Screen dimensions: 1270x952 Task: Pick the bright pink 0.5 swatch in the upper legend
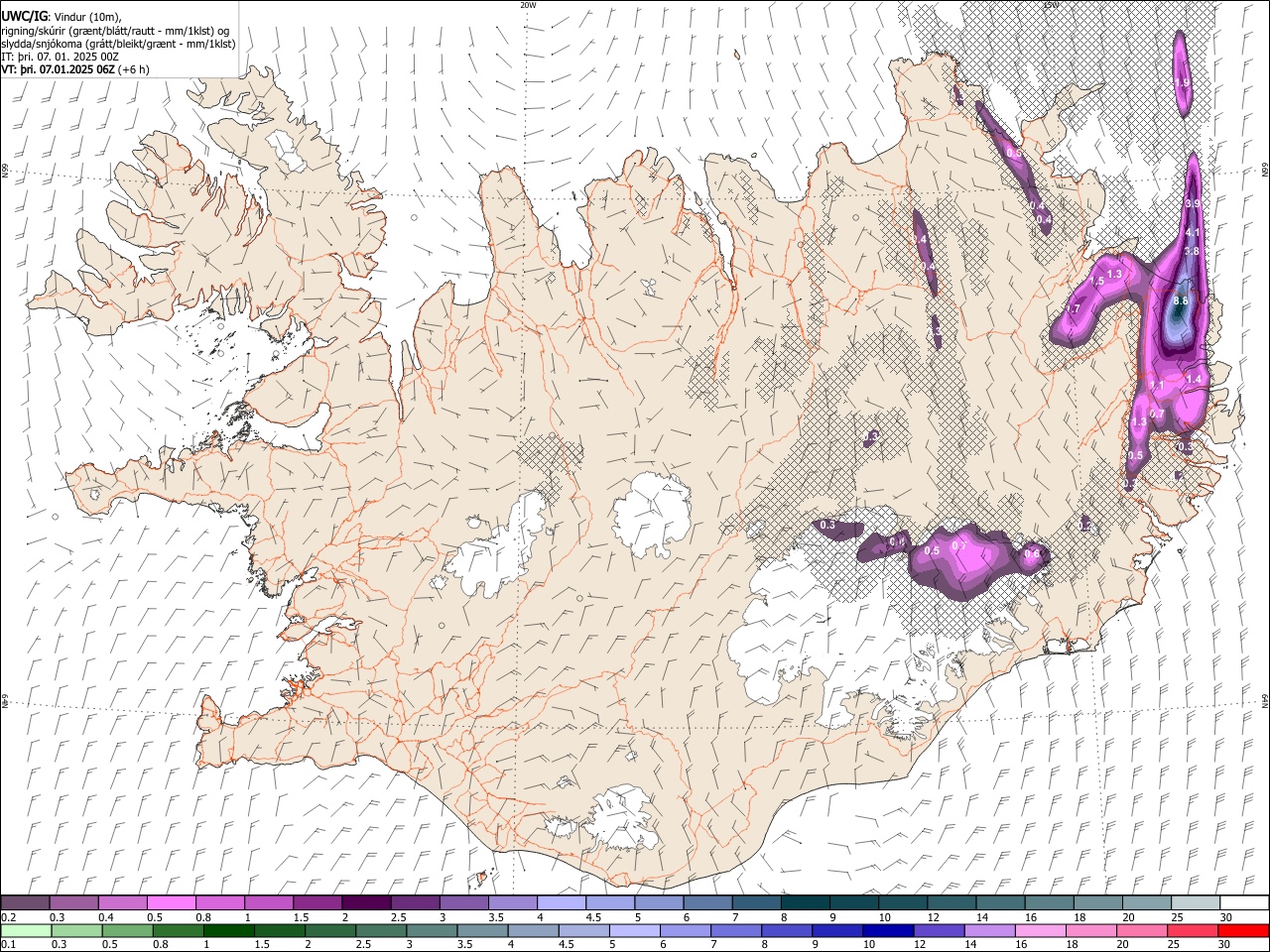pyautogui.click(x=171, y=902)
